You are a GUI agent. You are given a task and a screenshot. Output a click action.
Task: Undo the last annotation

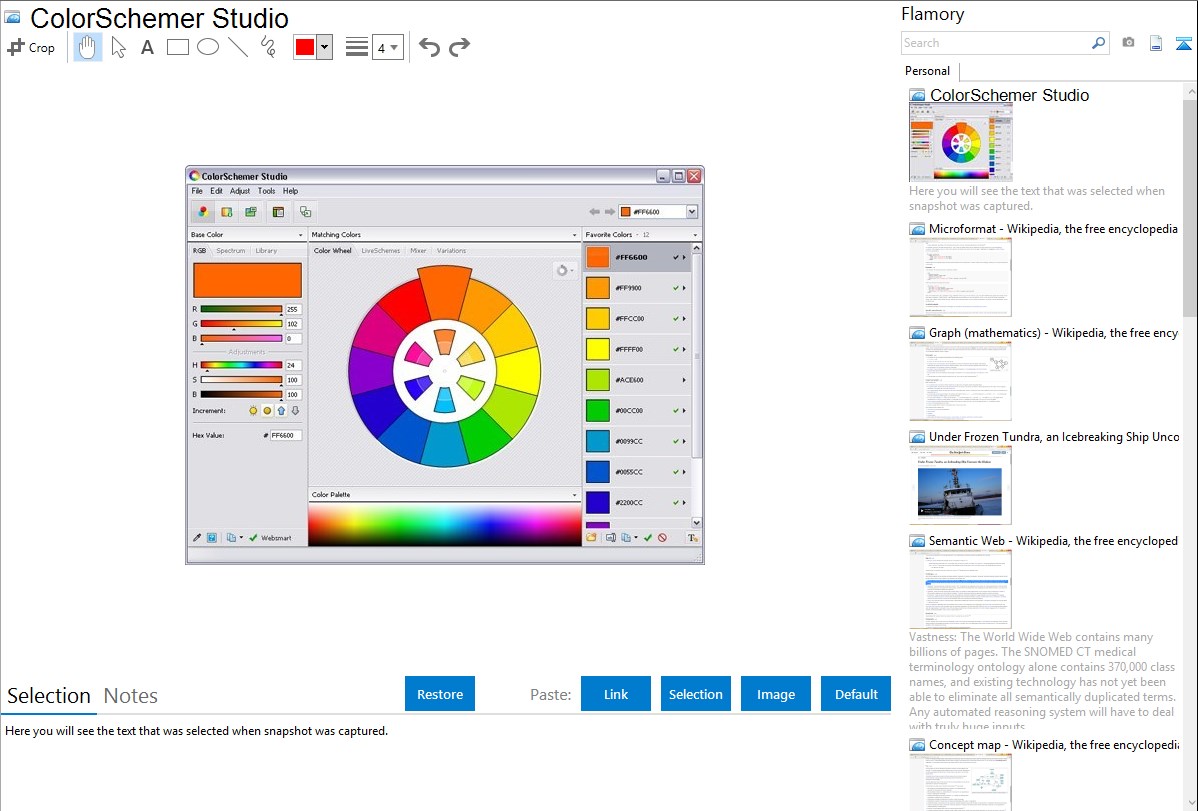click(x=429, y=47)
